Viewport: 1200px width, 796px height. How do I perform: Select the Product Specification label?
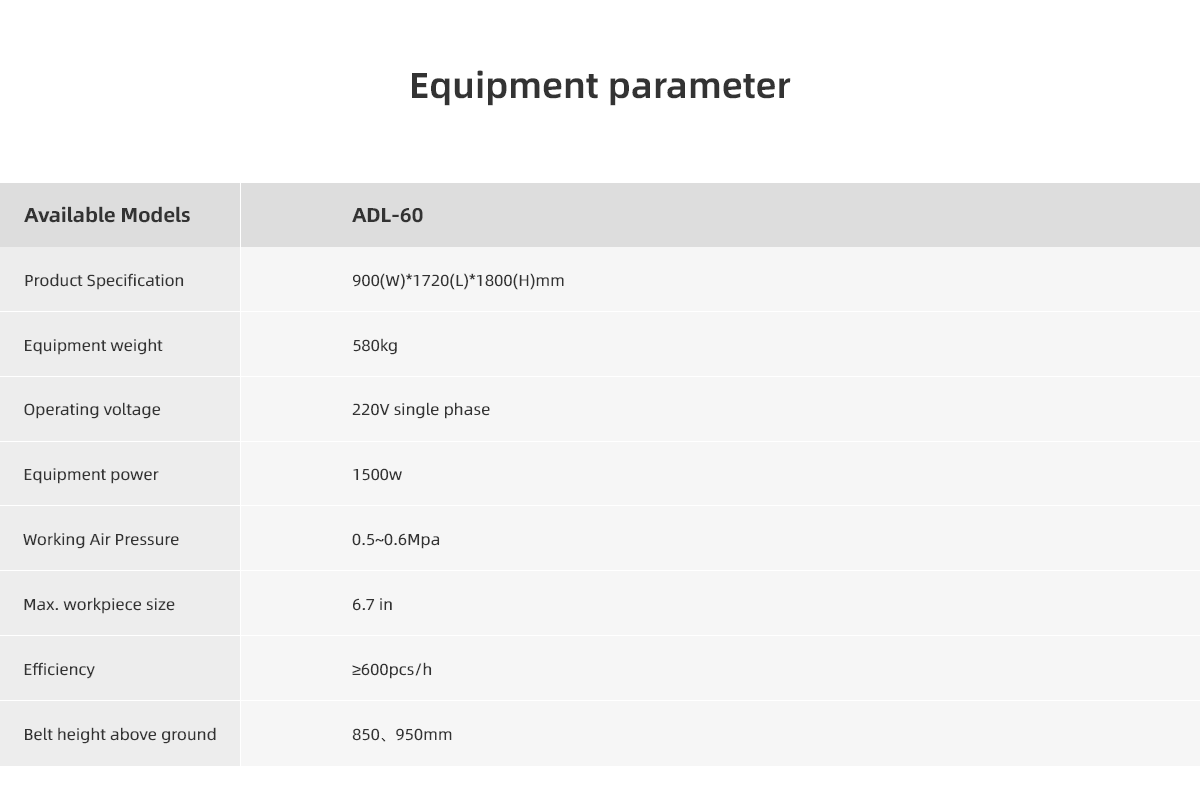pos(104,280)
